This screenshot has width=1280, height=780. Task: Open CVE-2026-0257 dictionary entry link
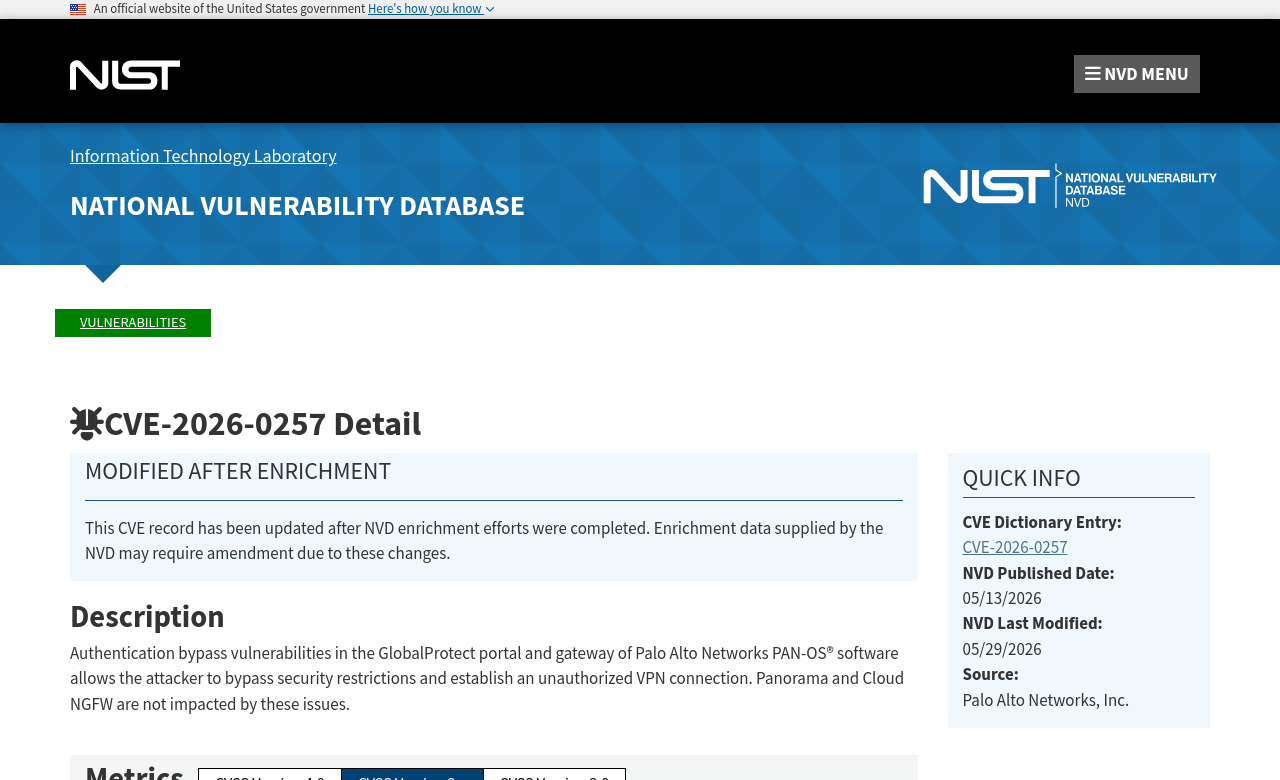click(x=1015, y=548)
